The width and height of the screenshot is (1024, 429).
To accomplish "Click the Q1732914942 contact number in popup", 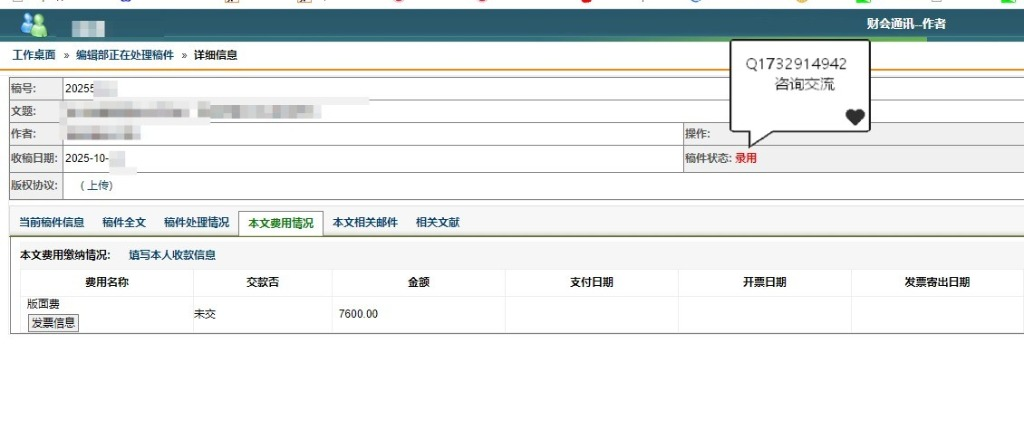I will (x=796, y=64).
